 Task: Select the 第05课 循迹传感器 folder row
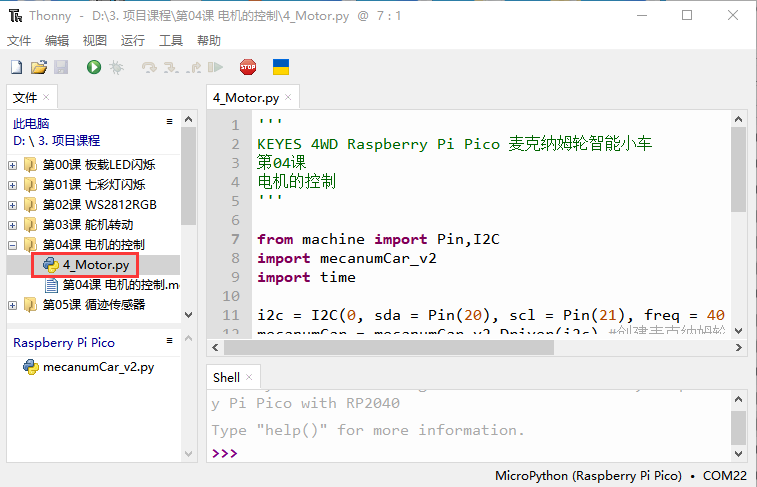(94, 305)
